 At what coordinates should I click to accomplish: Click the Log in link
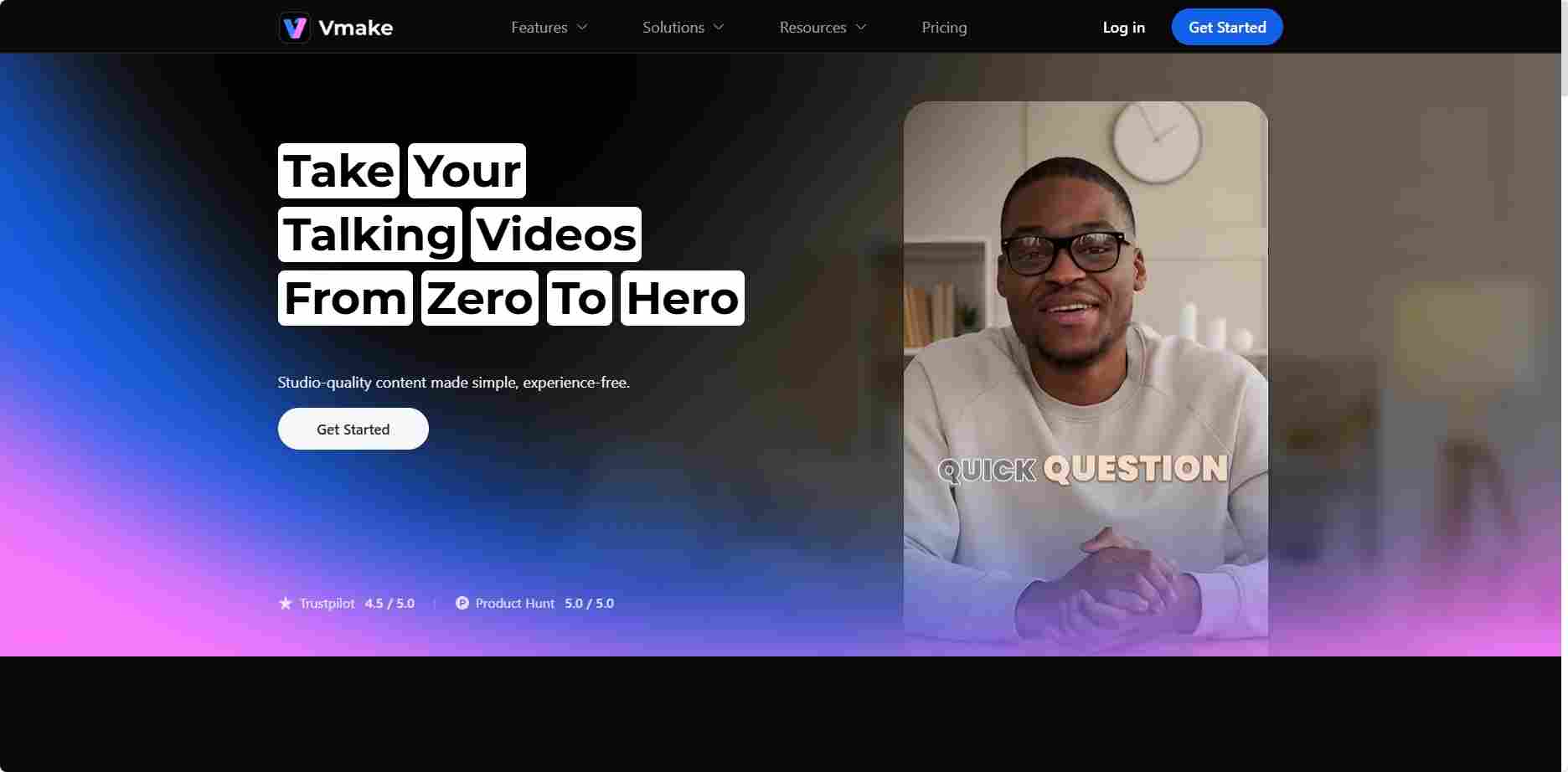tap(1123, 28)
